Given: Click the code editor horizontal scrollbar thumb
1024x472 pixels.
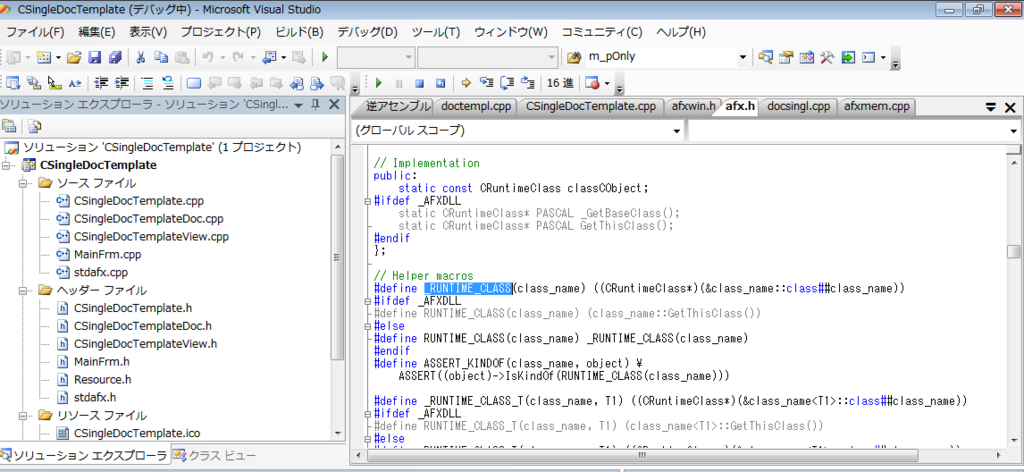Looking at the screenshot, I should tap(641, 454).
